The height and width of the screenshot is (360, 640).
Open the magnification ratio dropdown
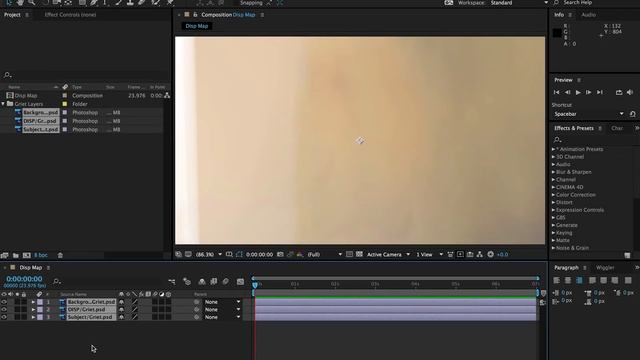click(x=209, y=254)
